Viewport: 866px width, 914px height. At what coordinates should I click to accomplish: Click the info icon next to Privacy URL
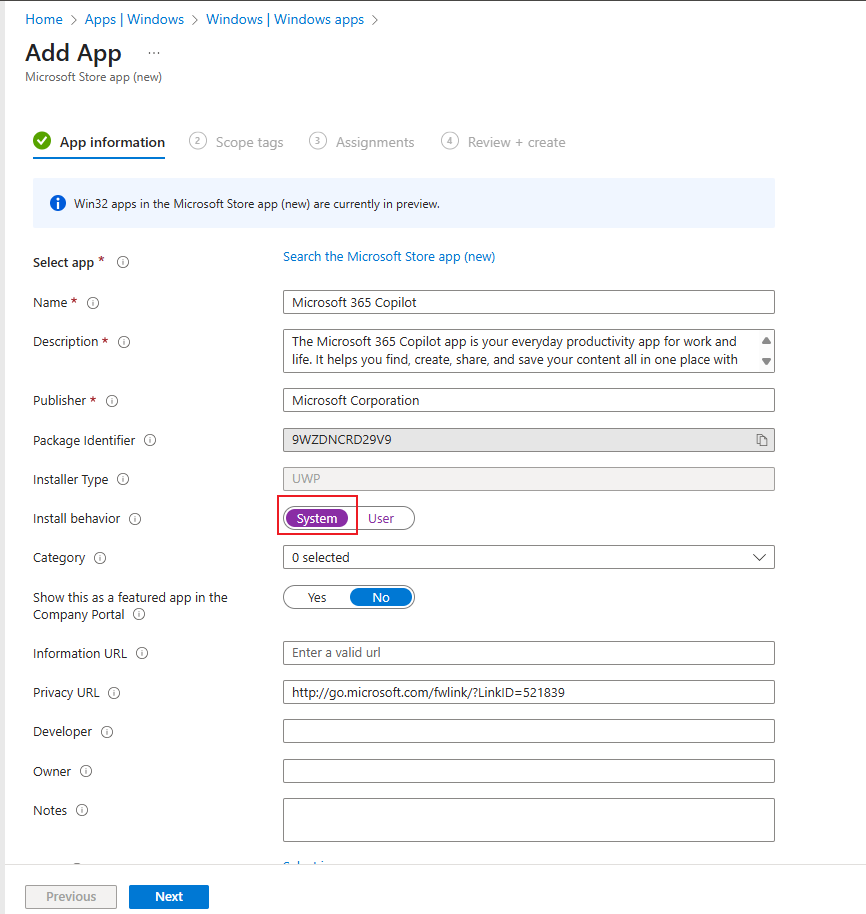pyautogui.click(x=113, y=692)
